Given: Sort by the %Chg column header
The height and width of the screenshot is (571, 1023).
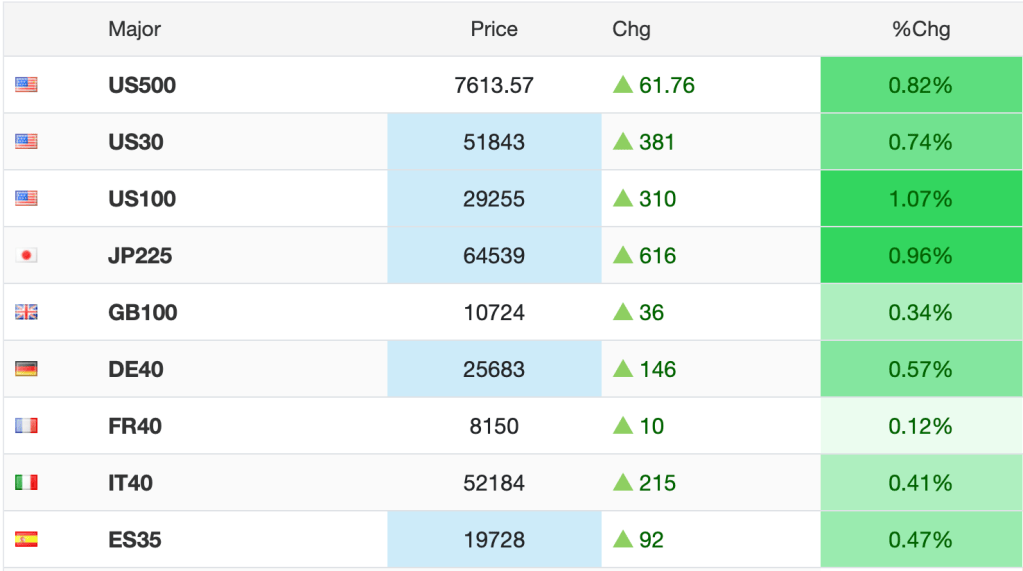Looking at the screenshot, I should pos(921,29).
